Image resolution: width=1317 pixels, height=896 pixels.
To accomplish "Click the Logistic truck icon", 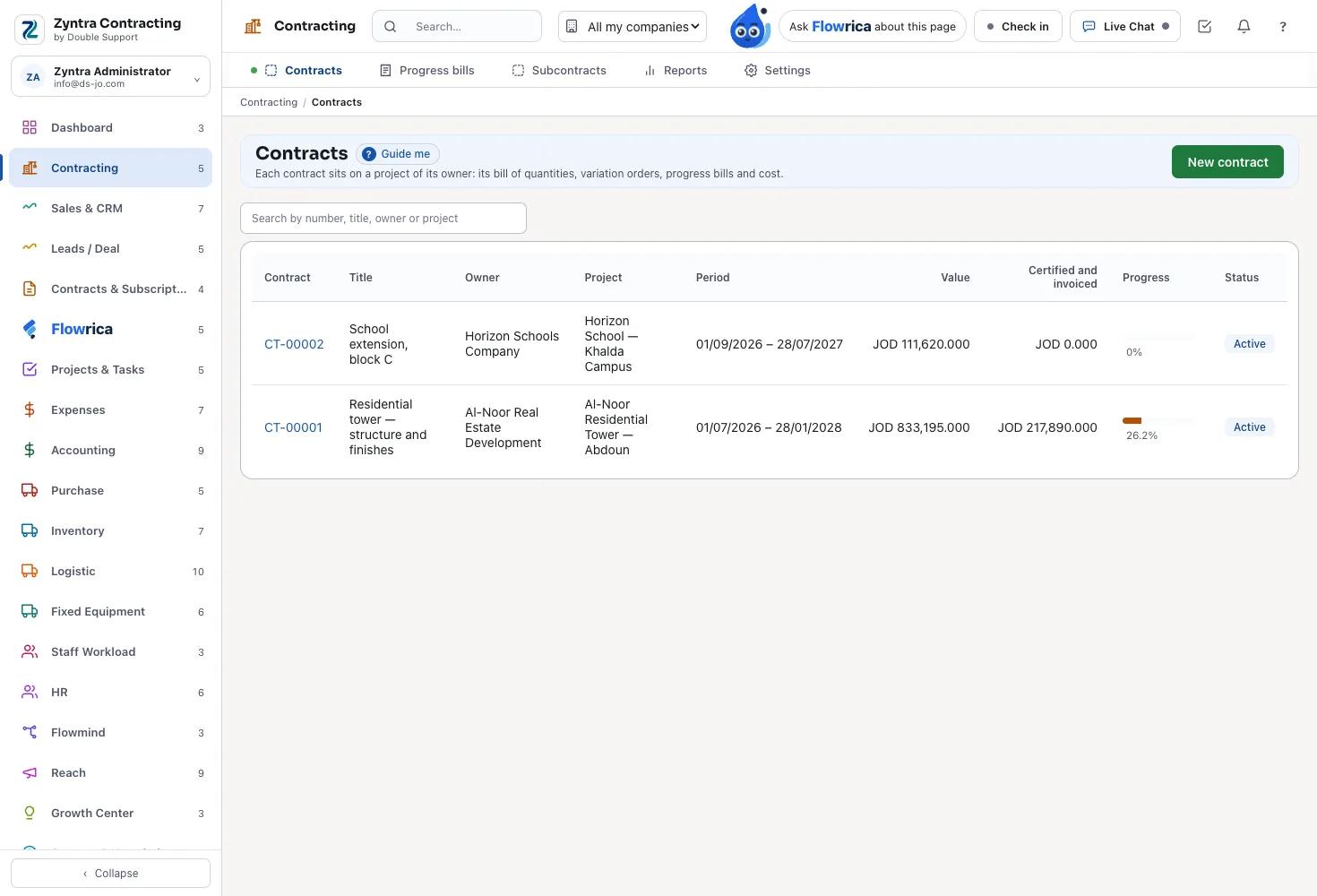I will point(30,571).
